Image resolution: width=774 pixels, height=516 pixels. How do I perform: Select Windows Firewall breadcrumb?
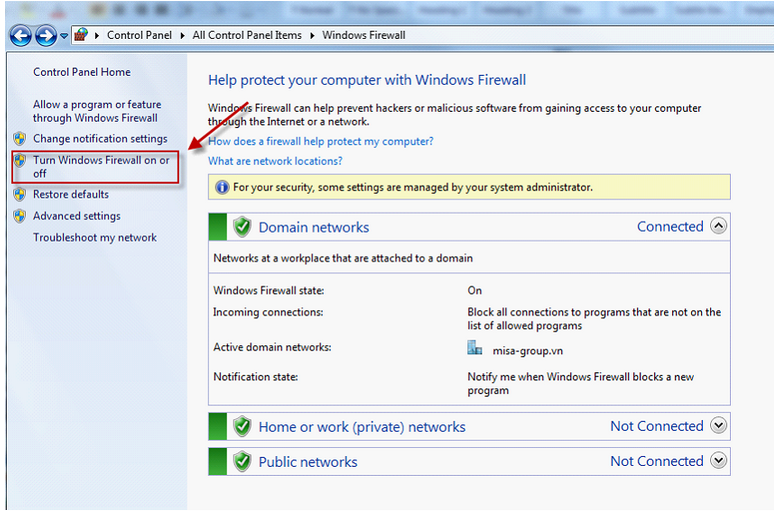pos(364,35)
